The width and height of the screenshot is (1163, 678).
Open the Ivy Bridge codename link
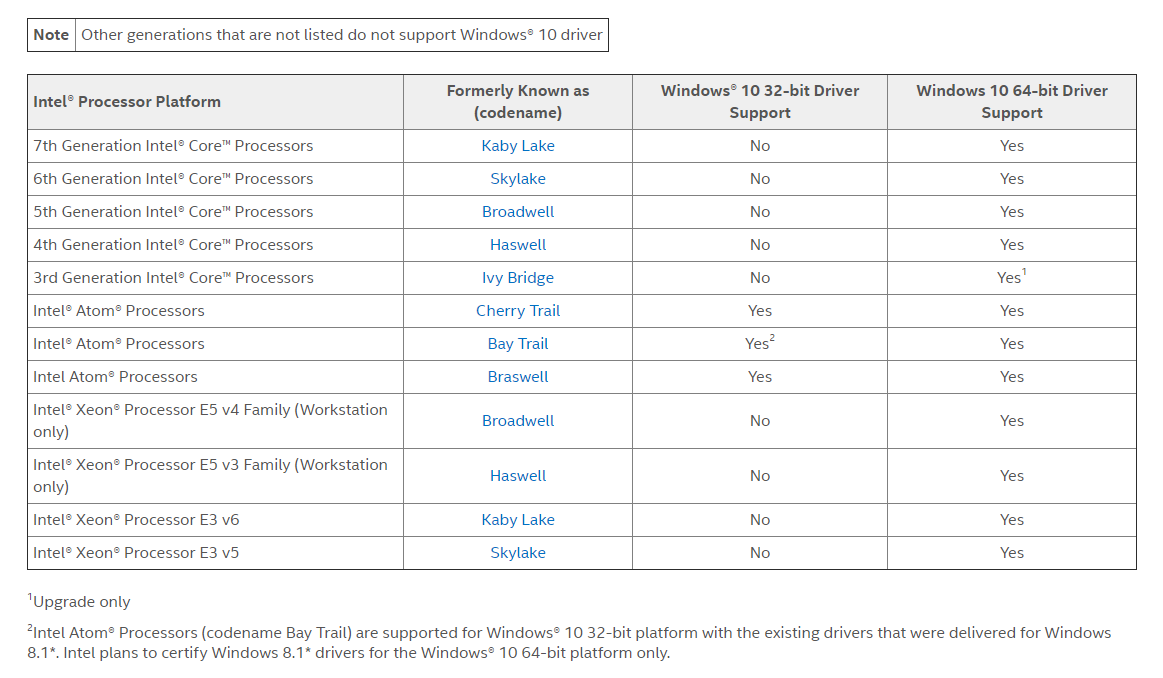tap(517, 278)
